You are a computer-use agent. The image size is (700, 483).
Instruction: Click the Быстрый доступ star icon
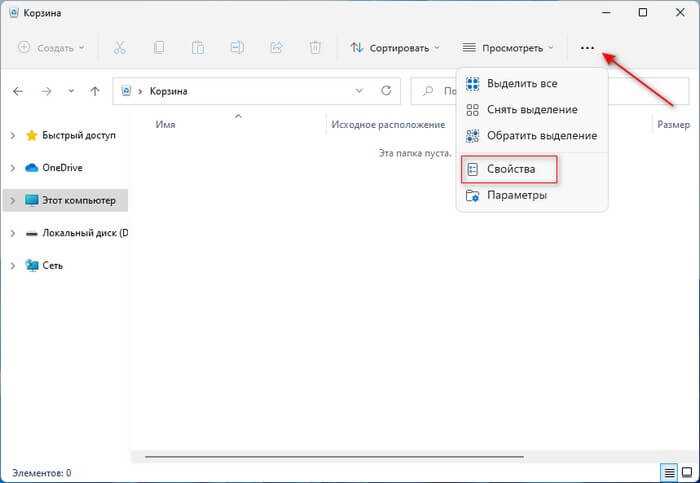pos(31,135)
